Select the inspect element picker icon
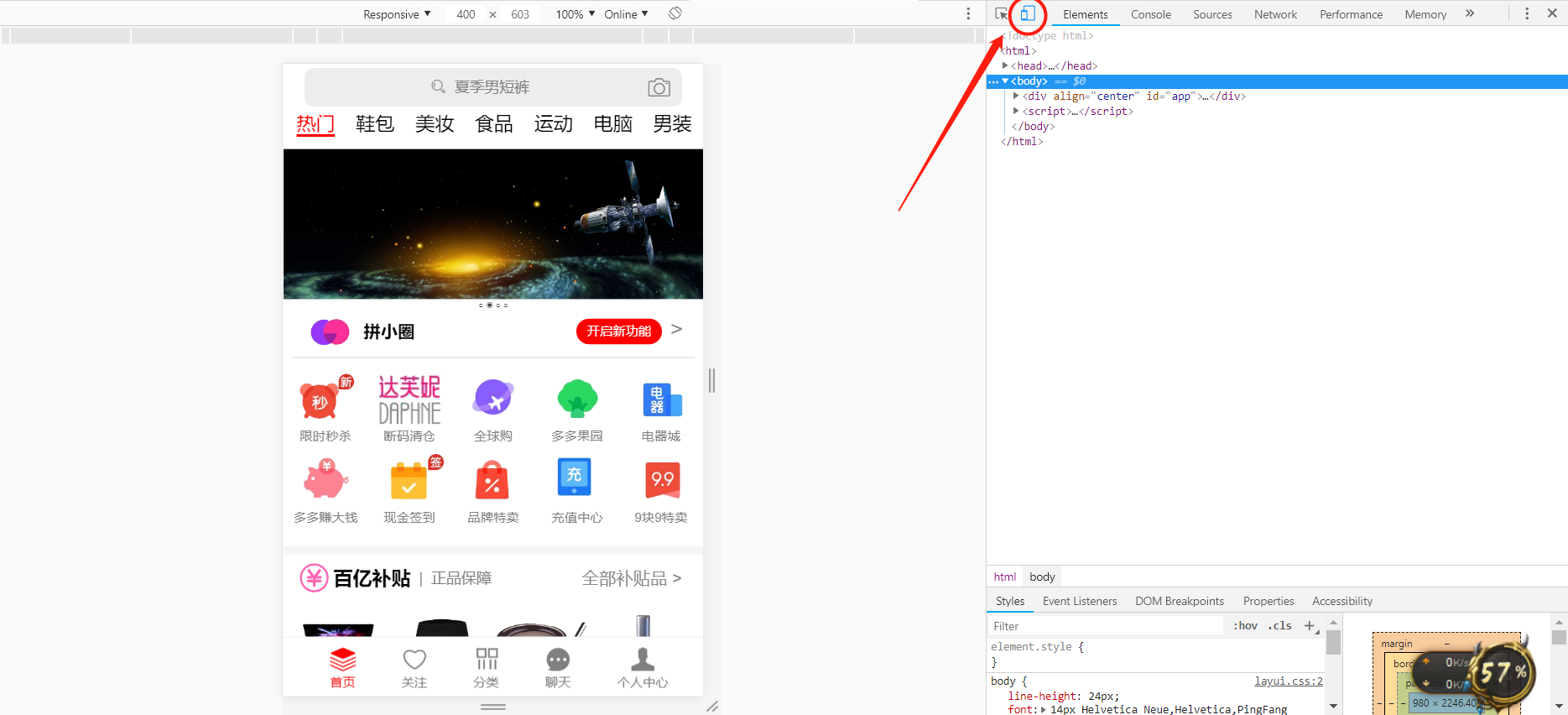 tap(1002, 13)
